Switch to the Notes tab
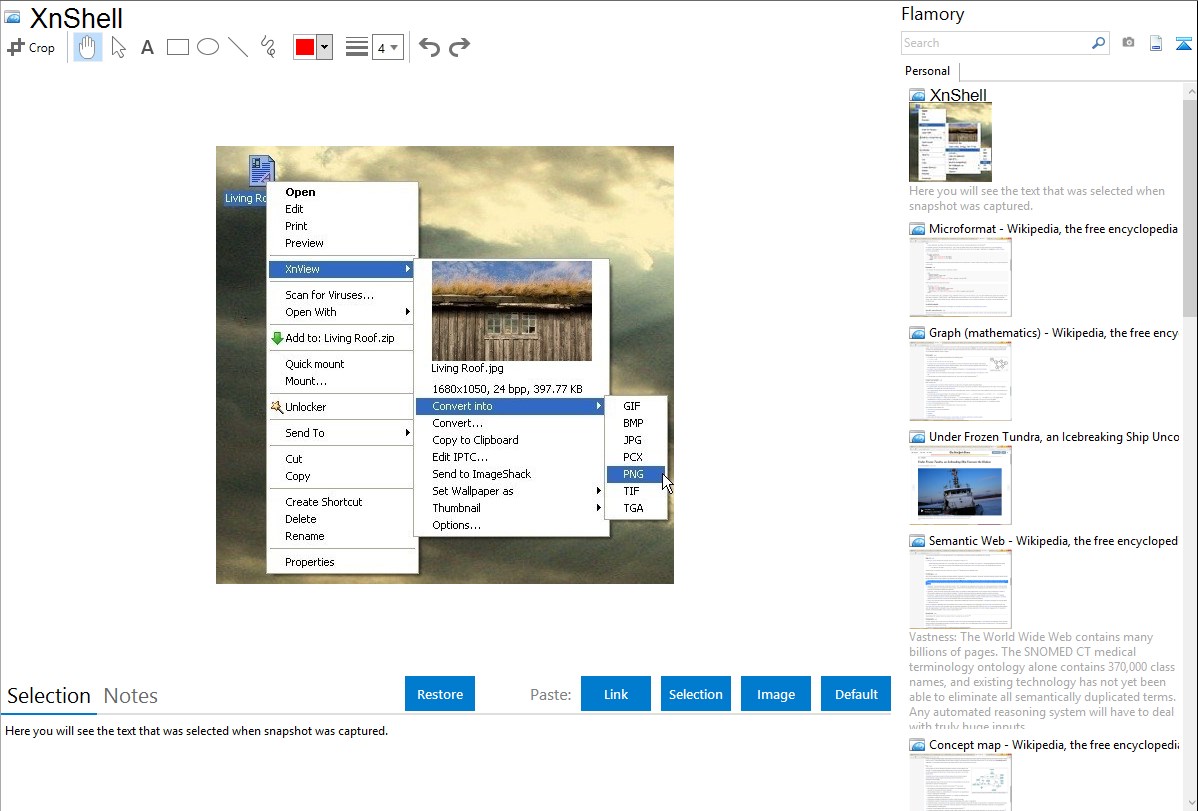This screenshot has height=811, width=1198. (x=131, y=696)
